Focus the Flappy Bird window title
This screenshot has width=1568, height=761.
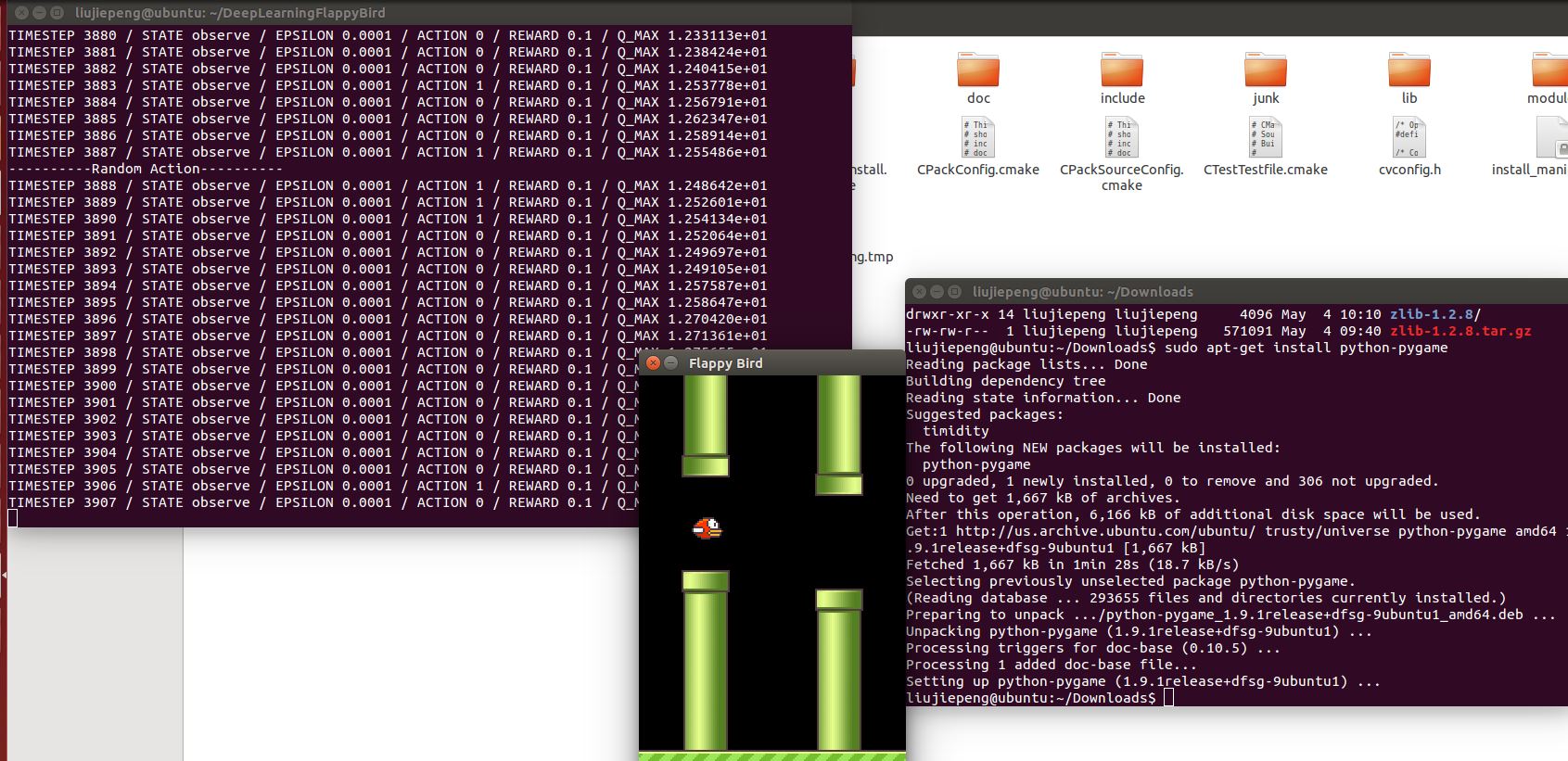725,363
